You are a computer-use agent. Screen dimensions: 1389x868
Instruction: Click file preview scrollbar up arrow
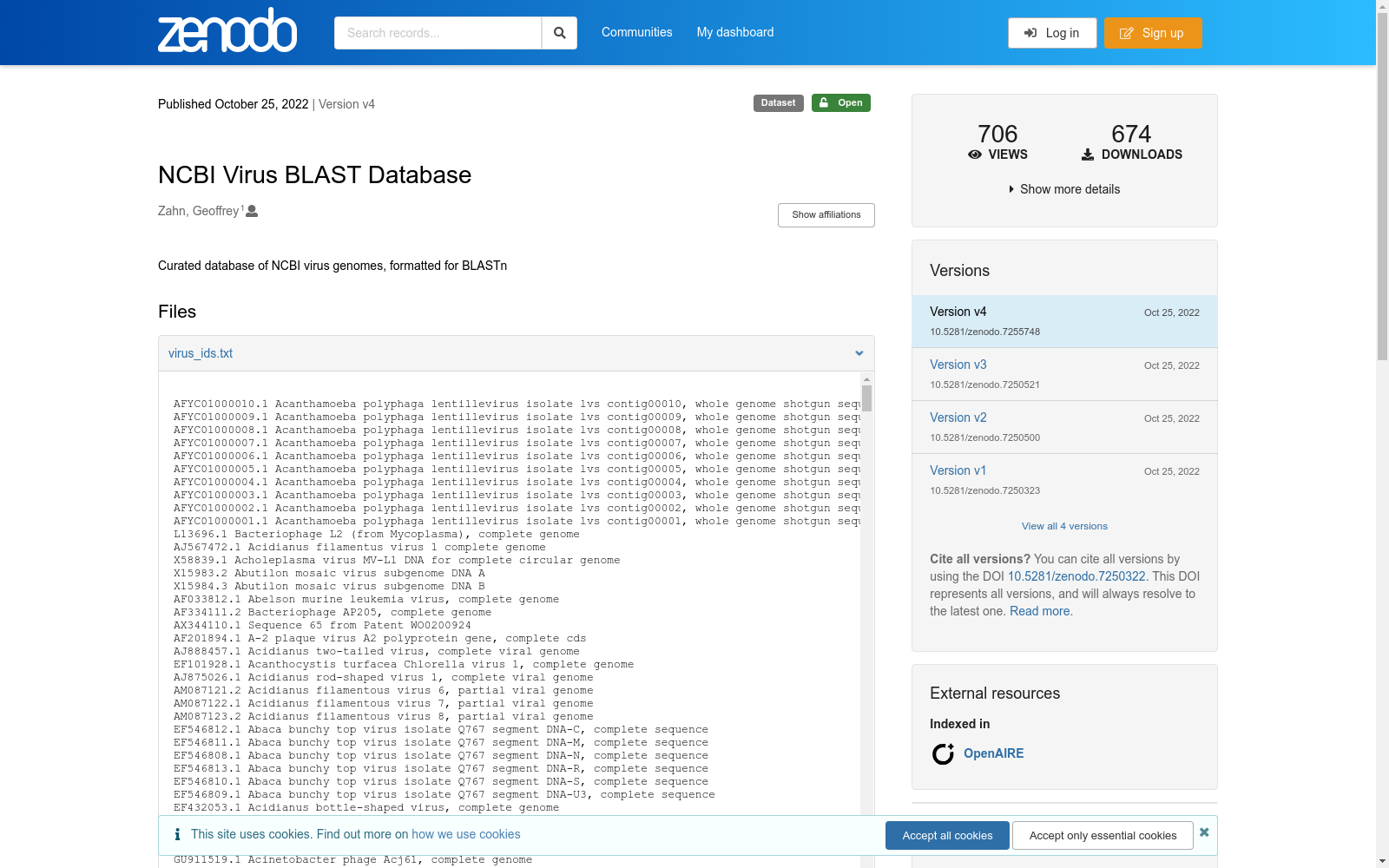click(x=866, y=379)
